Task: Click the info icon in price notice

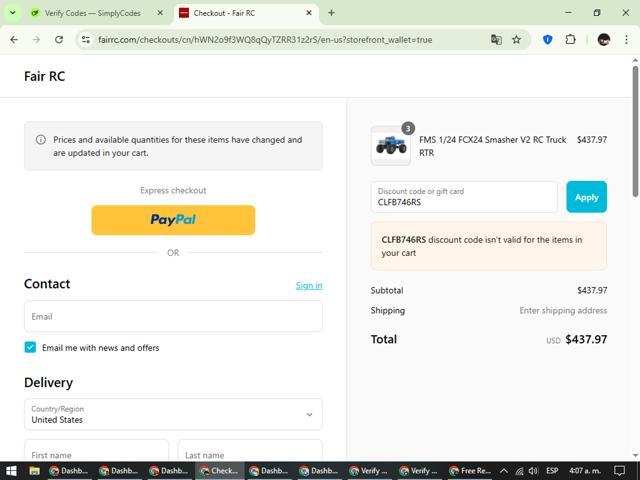Action: coord(41,140)
